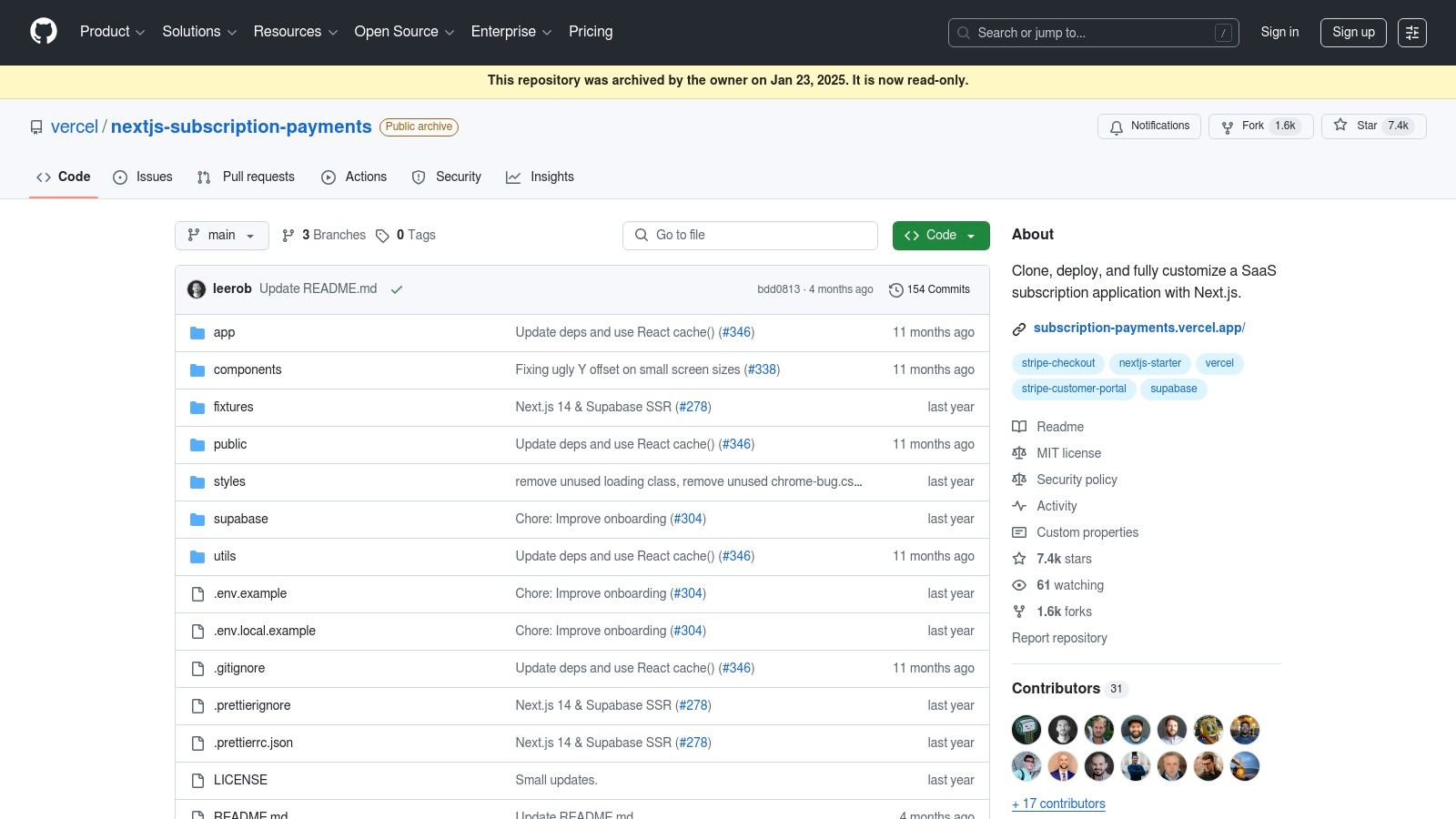The width and height of the screenshot is (1456, 819).
Task: Select the vercel topic tag
Action: pyautogui.click(x=1219, y=363)
